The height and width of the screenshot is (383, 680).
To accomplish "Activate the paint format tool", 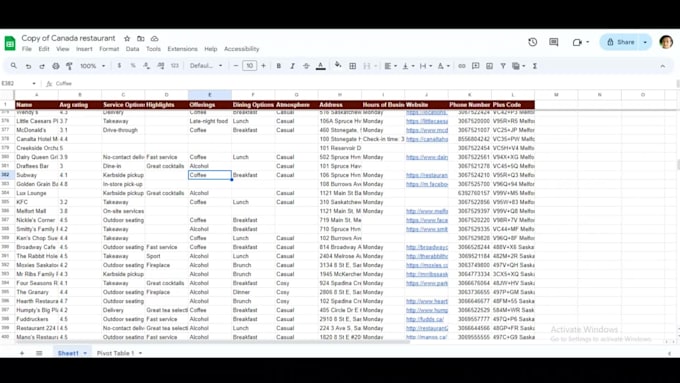I will [69, 66].
